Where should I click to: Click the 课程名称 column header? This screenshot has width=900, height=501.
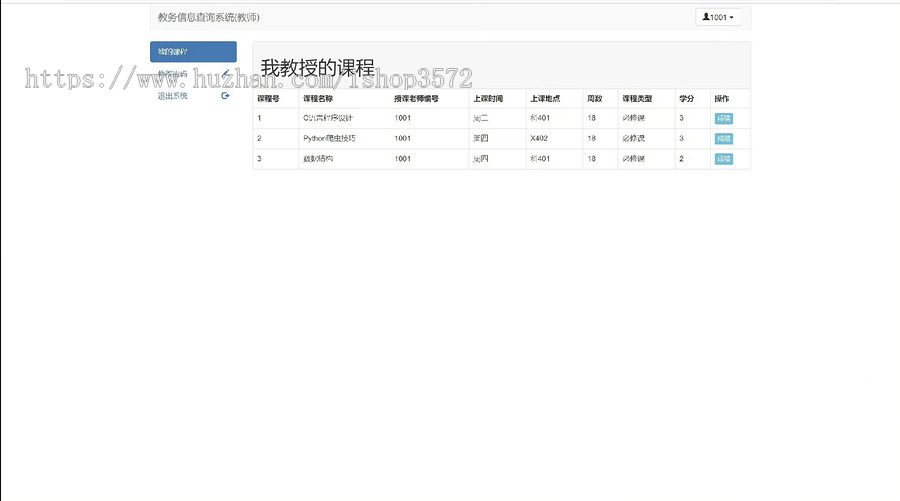(x=318, y=99)
